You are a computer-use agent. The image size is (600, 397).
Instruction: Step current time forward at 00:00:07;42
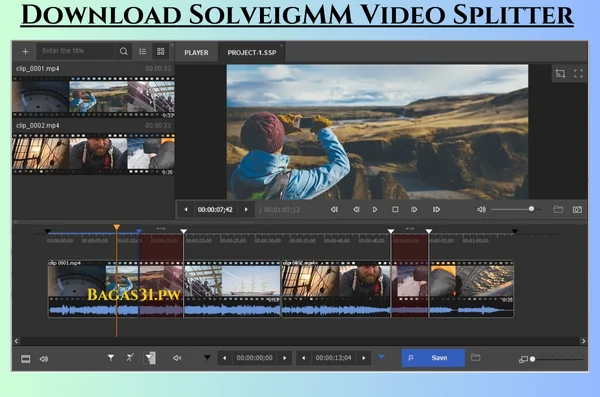(246, 209)
